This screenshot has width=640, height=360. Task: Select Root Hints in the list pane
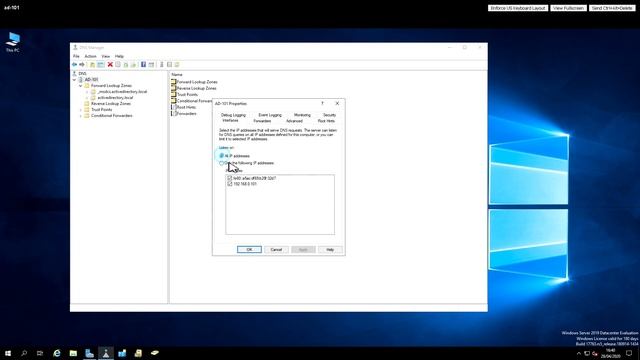pos(186,107)
